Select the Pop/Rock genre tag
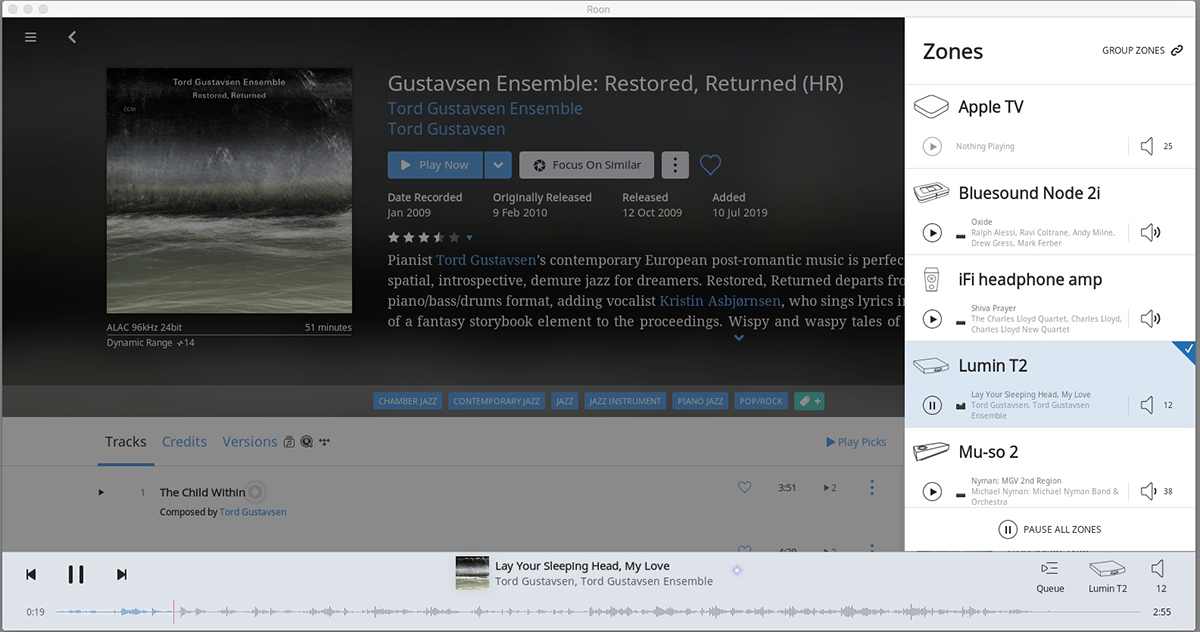This screenshot has height=632, width=1200. (761, 401)
